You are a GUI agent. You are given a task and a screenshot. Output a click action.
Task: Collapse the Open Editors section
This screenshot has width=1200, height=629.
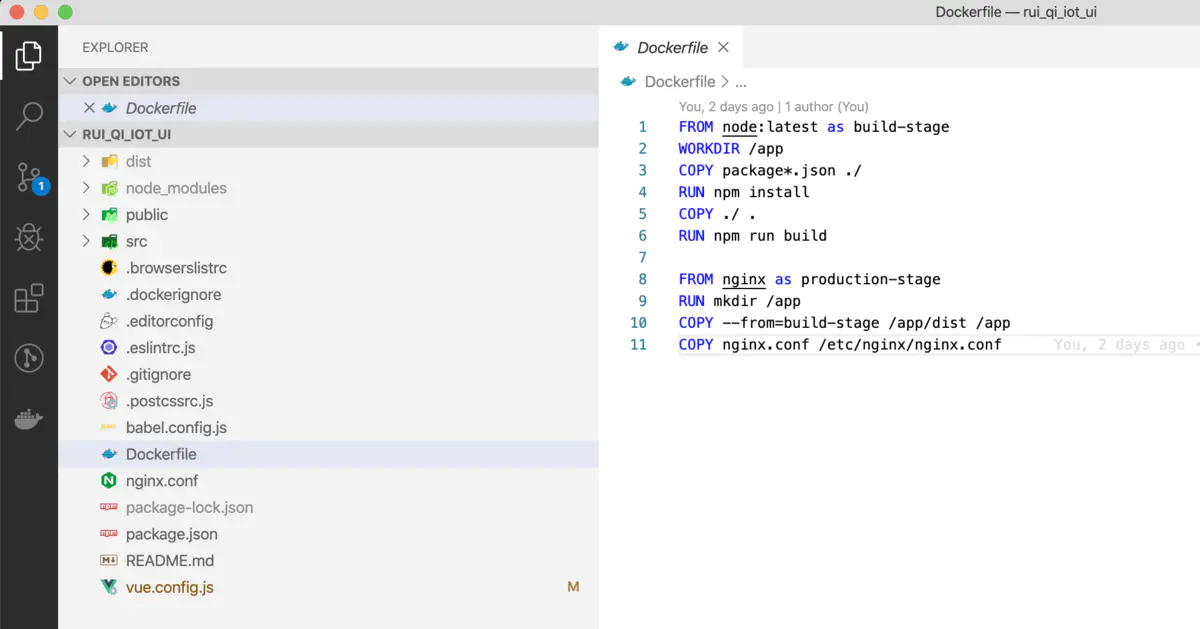click(69, 81)
